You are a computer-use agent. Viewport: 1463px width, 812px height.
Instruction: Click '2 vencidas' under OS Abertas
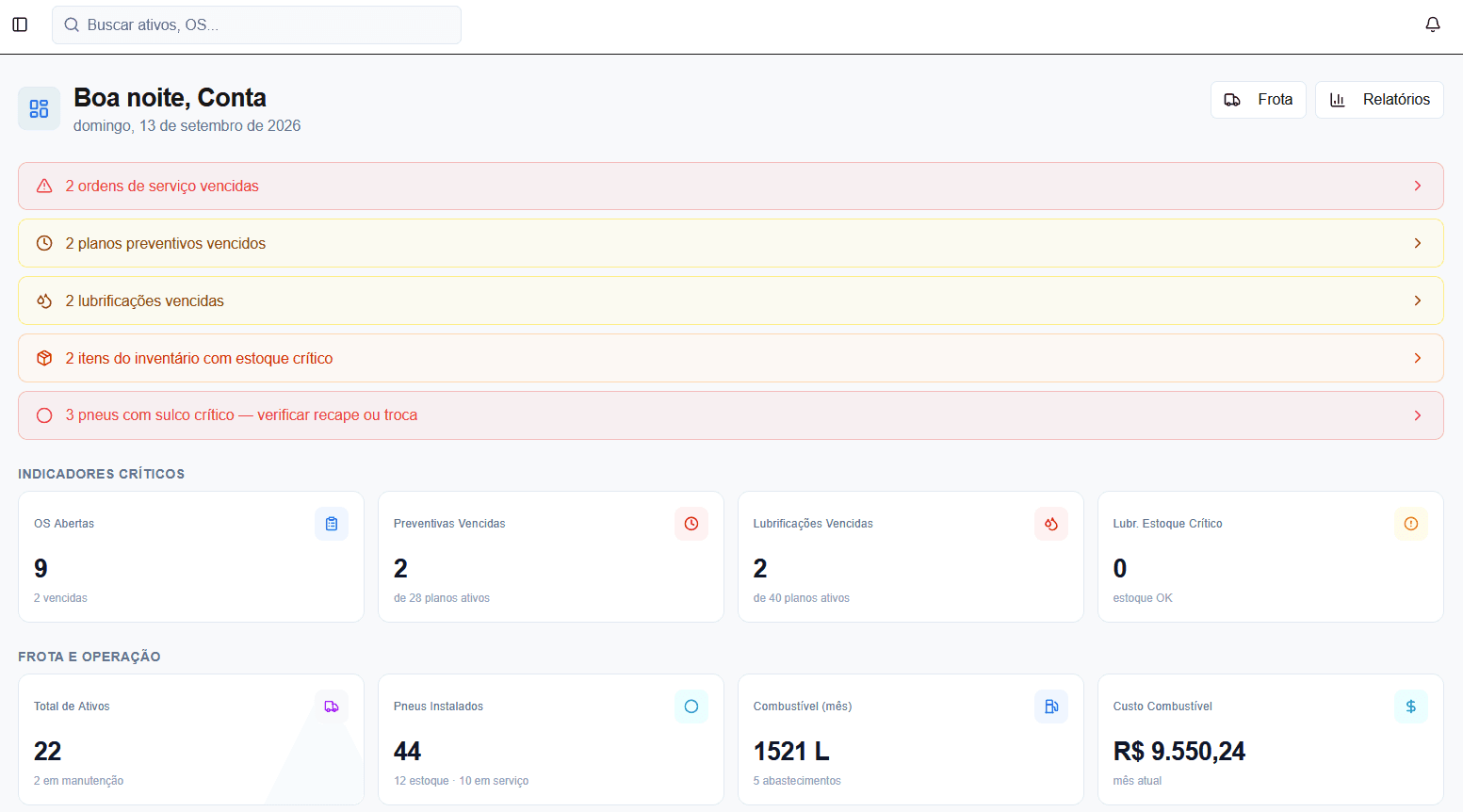point(60,598)
